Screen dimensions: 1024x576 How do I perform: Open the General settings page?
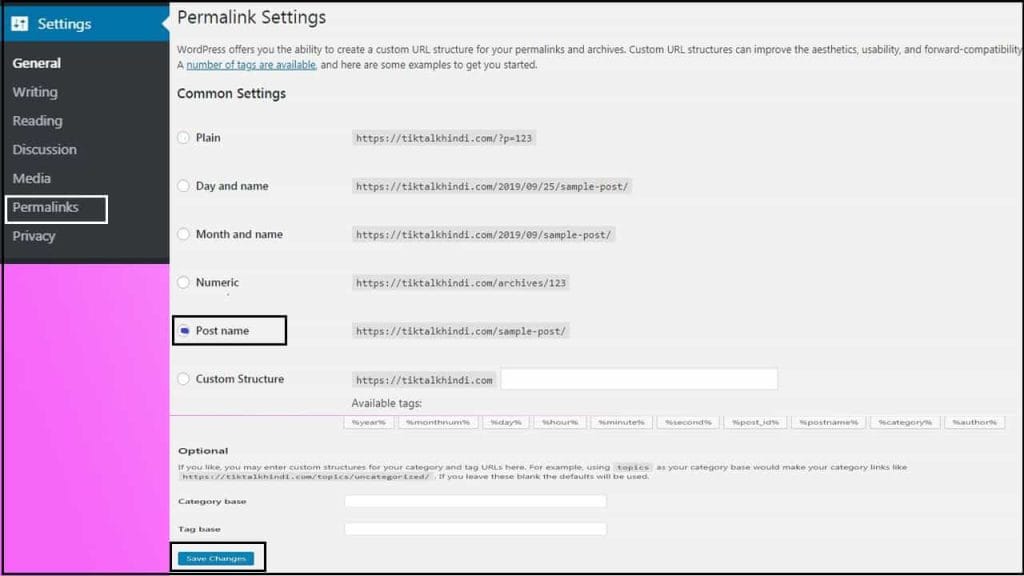pos(37,63)
